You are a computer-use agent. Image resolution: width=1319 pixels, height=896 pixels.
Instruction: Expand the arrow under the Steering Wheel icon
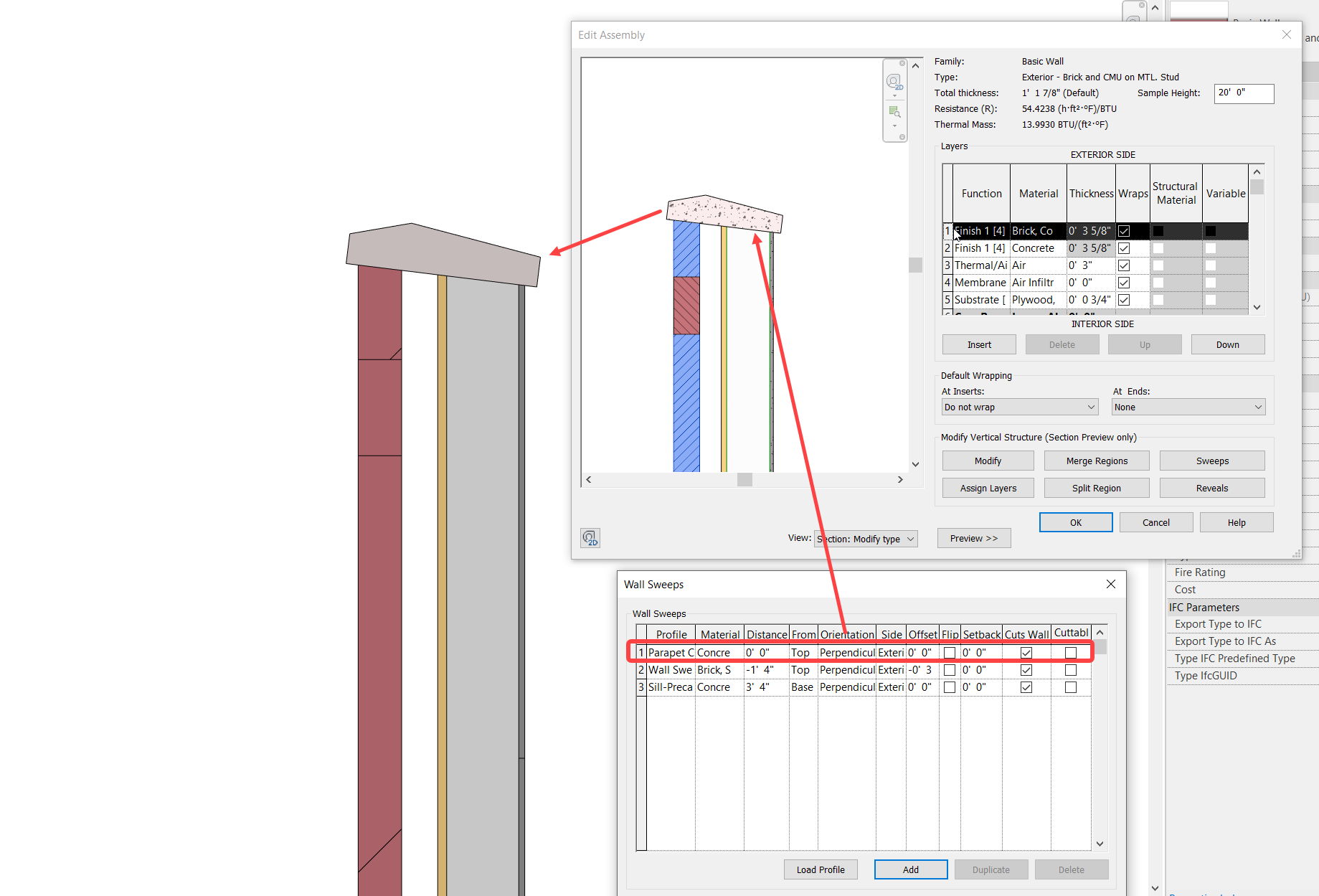[895, 96]
